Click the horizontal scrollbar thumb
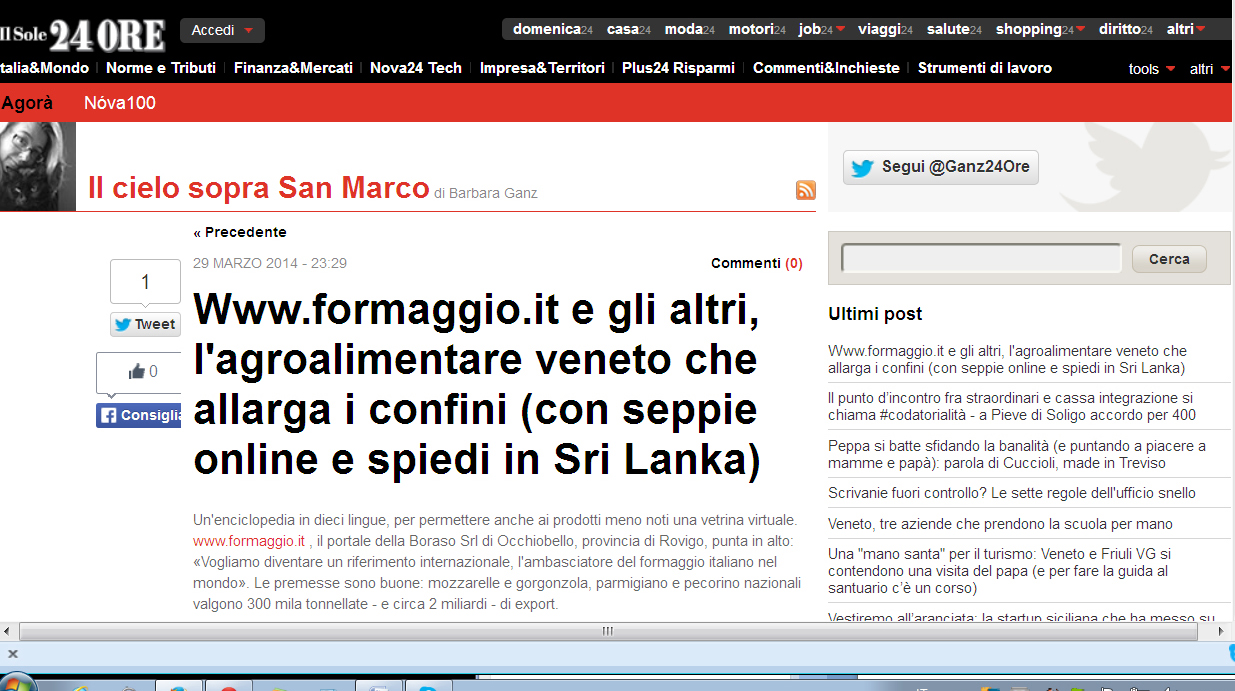Viewport: 1235px width, 691px height. pyautogui.click(x=607, y=632)
